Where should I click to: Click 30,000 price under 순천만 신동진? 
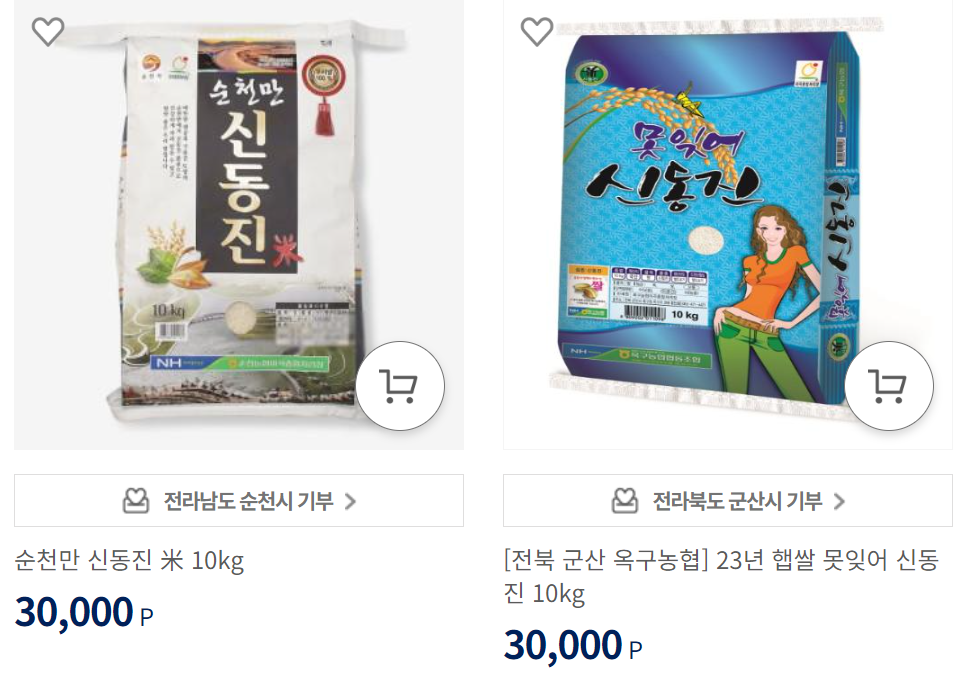(74, 612)
